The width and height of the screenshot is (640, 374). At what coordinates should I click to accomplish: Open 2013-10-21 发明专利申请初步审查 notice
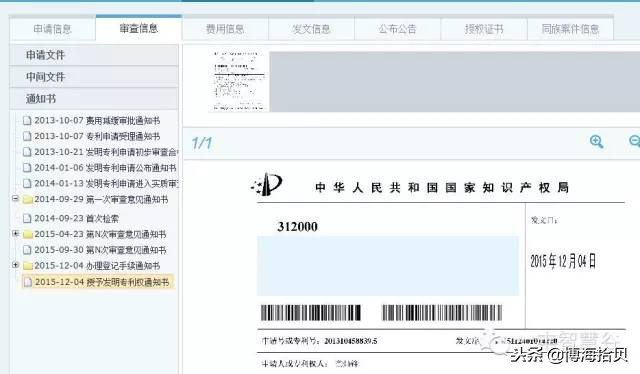tap(106, 152)
